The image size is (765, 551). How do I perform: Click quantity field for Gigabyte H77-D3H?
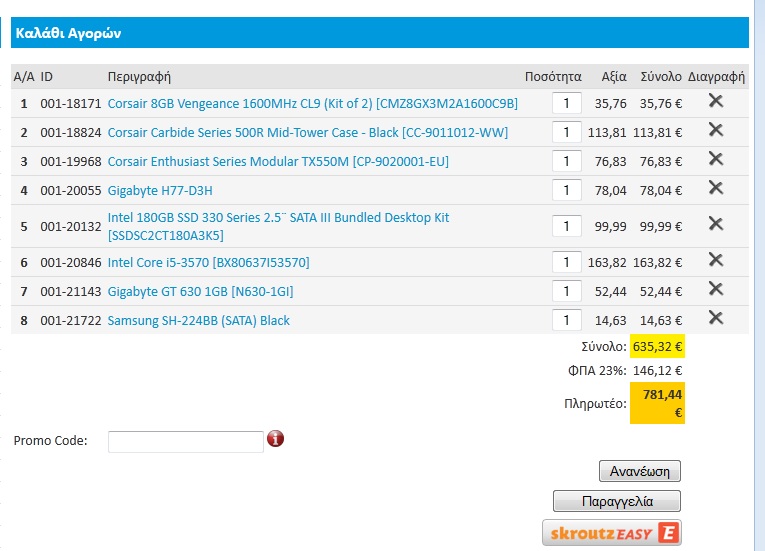coord(566,190)
